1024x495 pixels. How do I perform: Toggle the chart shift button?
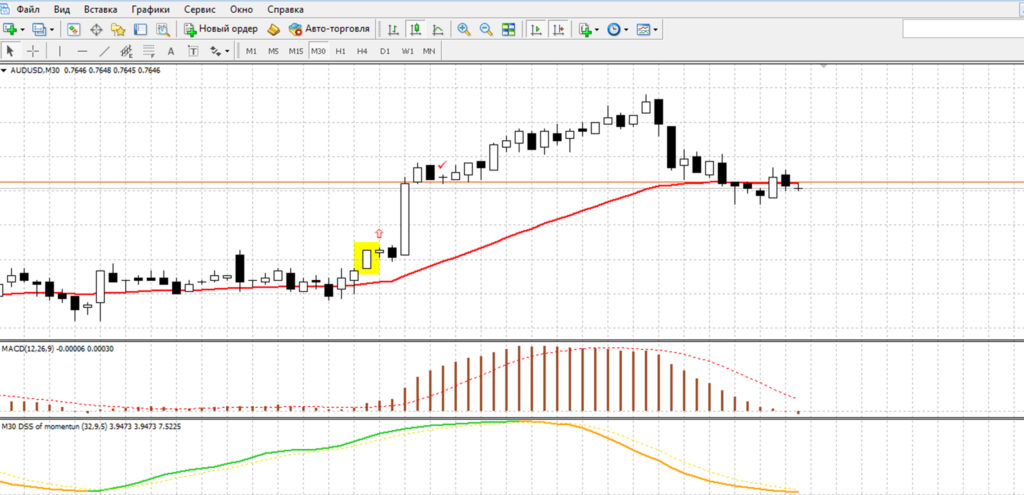558,29
